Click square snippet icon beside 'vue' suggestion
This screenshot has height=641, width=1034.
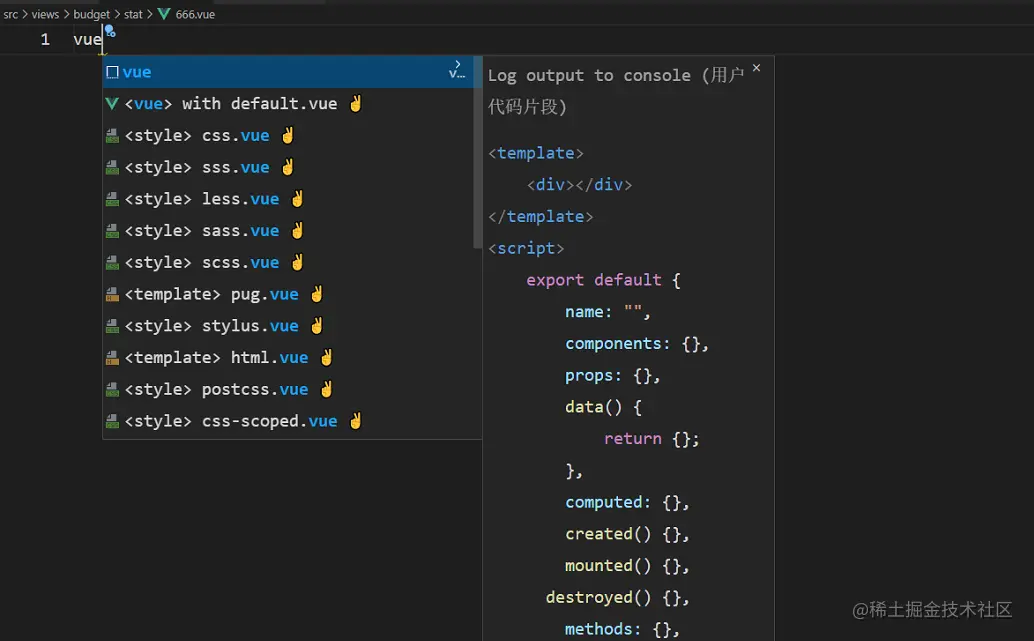(x=112, y=72)
